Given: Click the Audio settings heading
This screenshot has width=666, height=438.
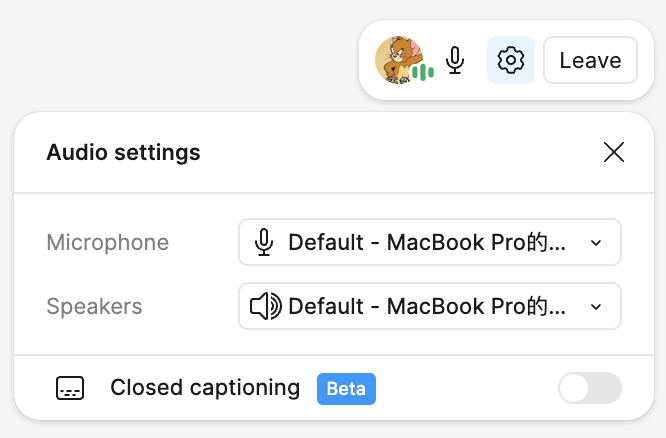Looking at the screenshot, I should pyautogui.click(x=124, y=152).
